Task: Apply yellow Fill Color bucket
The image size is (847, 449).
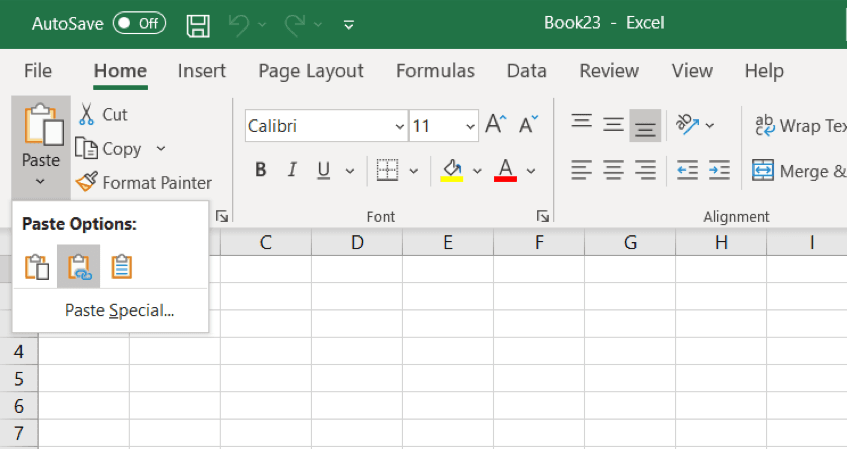Action: click(452, 170)
